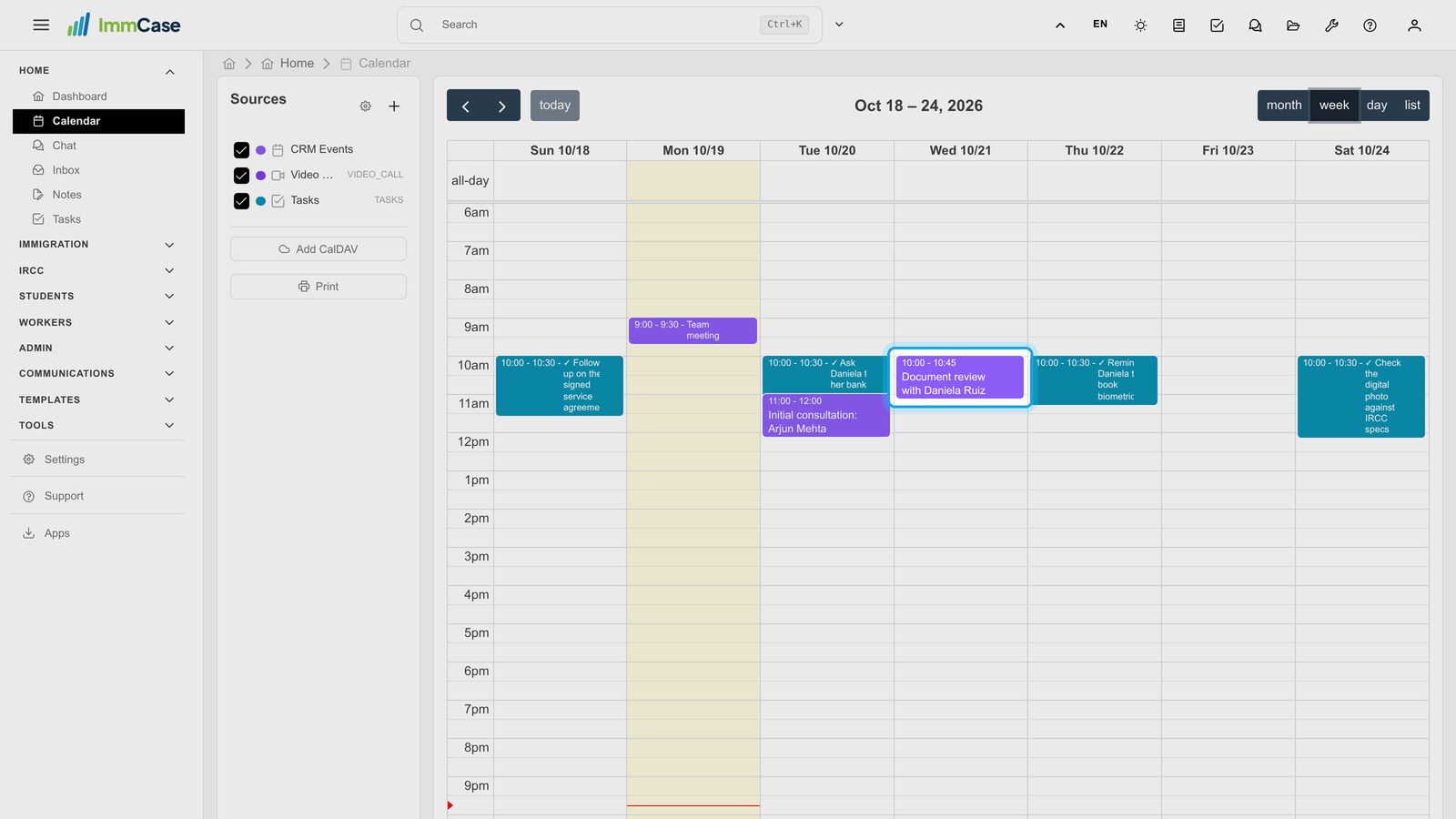The width and height of the screenshot is (1456, 819).
Task: Collapse the top bar with caret icon
Action: click(1060, 25)
